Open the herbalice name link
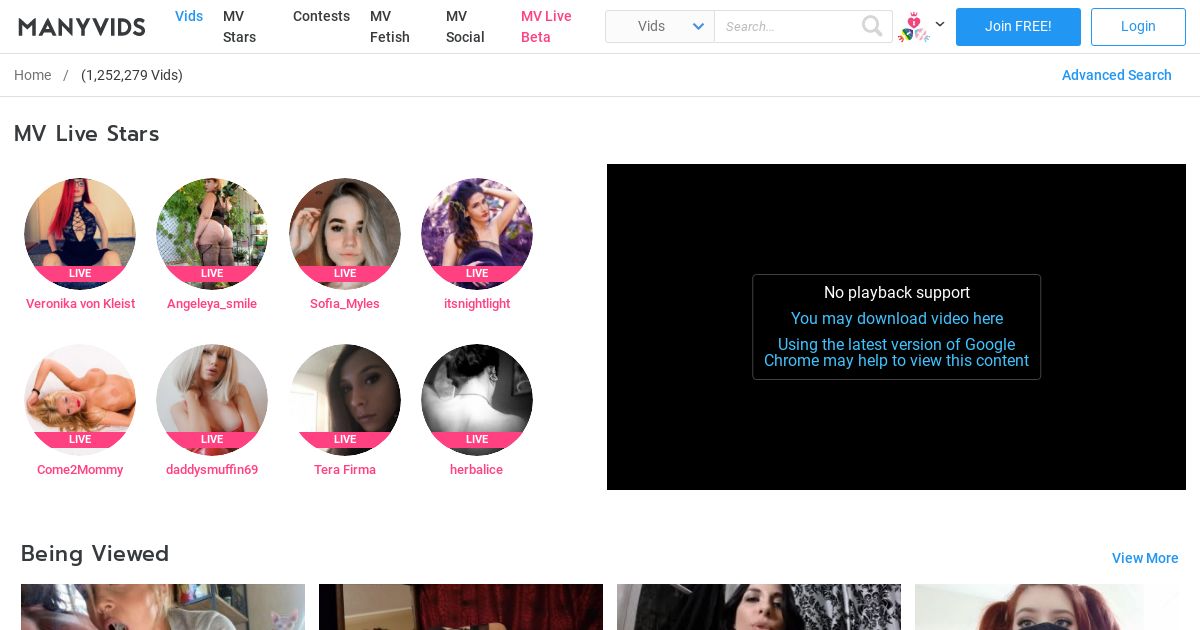This screenshot has height=630, width=1200. (477, 470)
